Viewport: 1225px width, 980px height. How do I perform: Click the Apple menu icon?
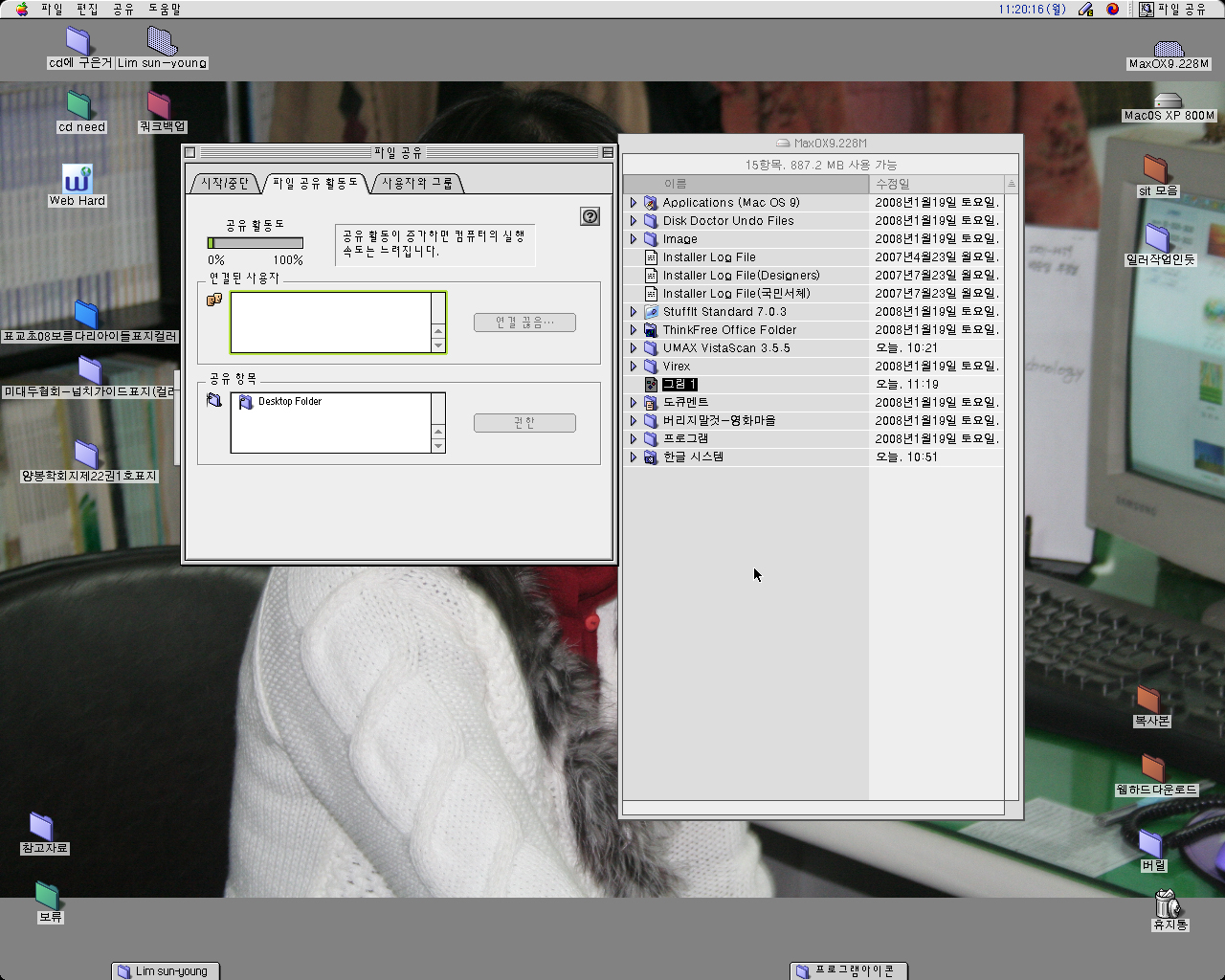click(22, 9)
